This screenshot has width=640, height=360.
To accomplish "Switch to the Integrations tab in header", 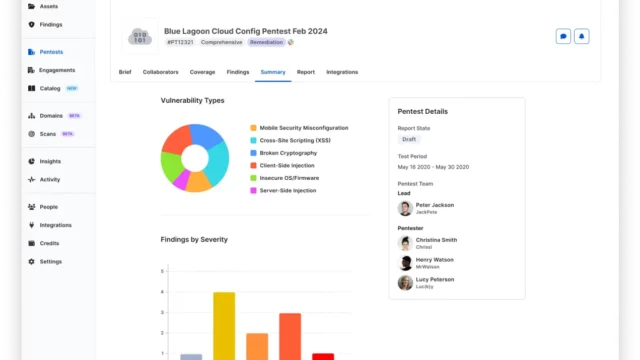I will tap(342, 72).
